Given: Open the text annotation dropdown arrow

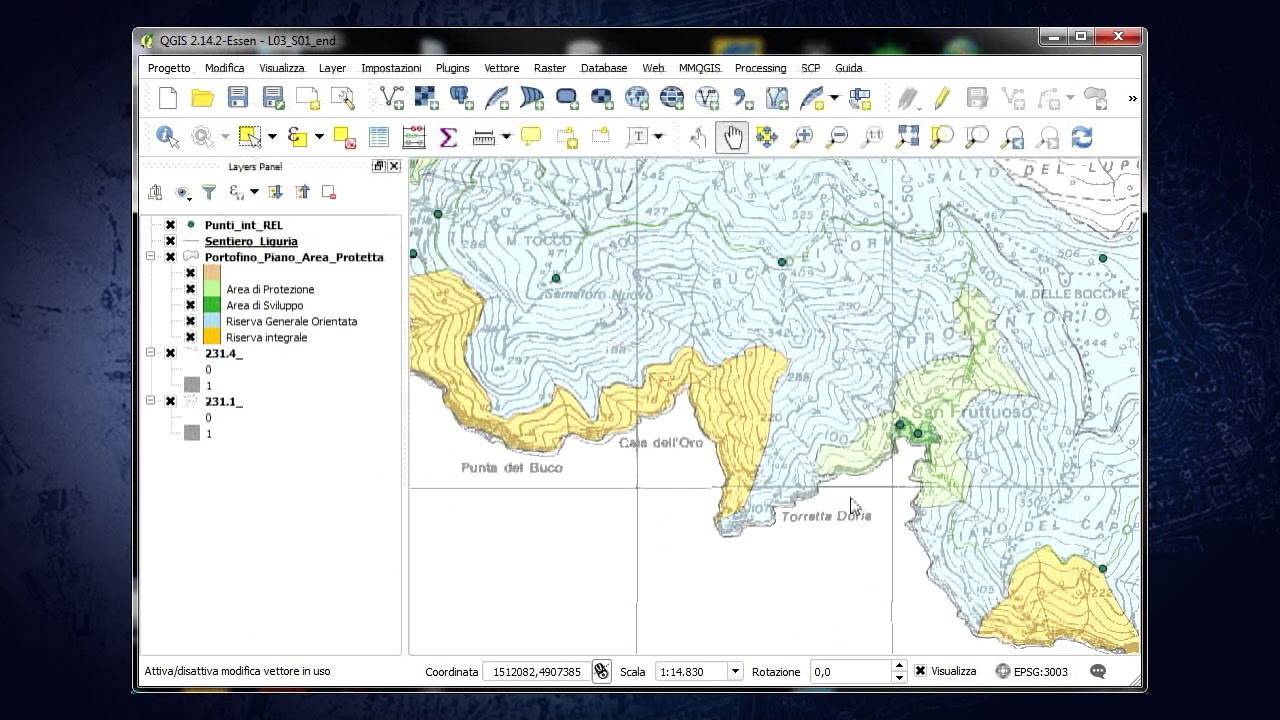Looking at the screenshot, I should pos(658,137).
